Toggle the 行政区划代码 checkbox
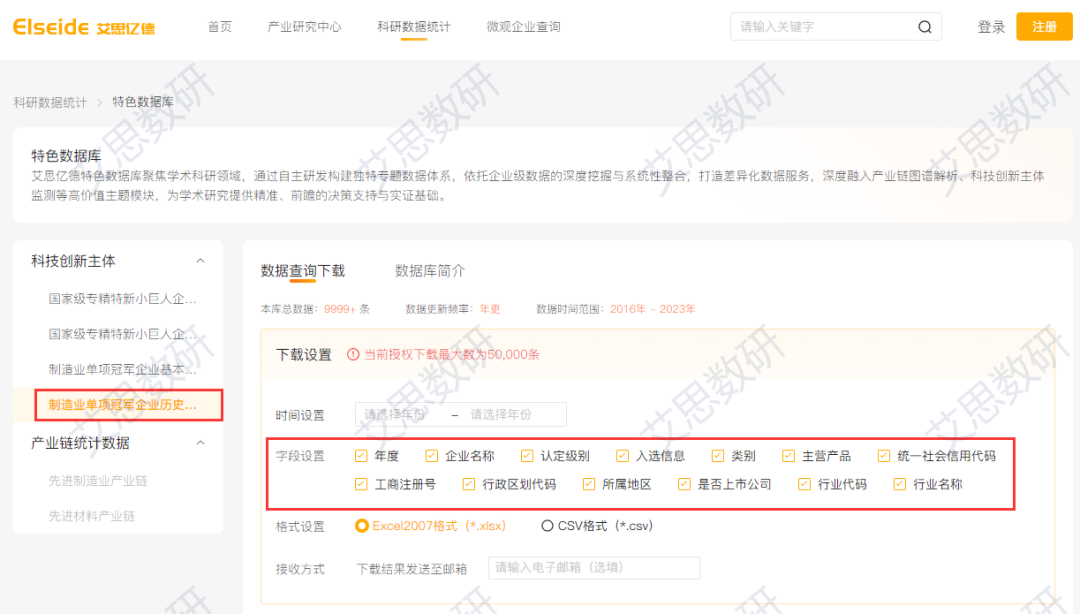Image resolution: width=1080 pixels, height=614 pixels. point(468,484)
